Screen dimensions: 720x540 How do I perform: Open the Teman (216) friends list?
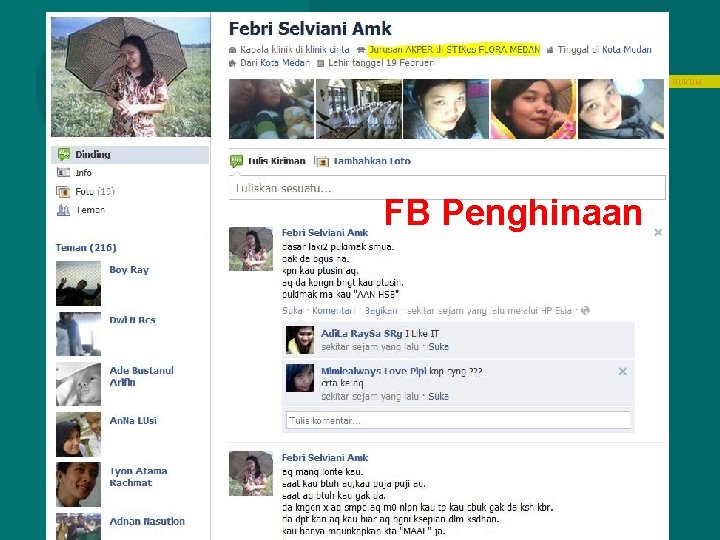click(86, 248)
